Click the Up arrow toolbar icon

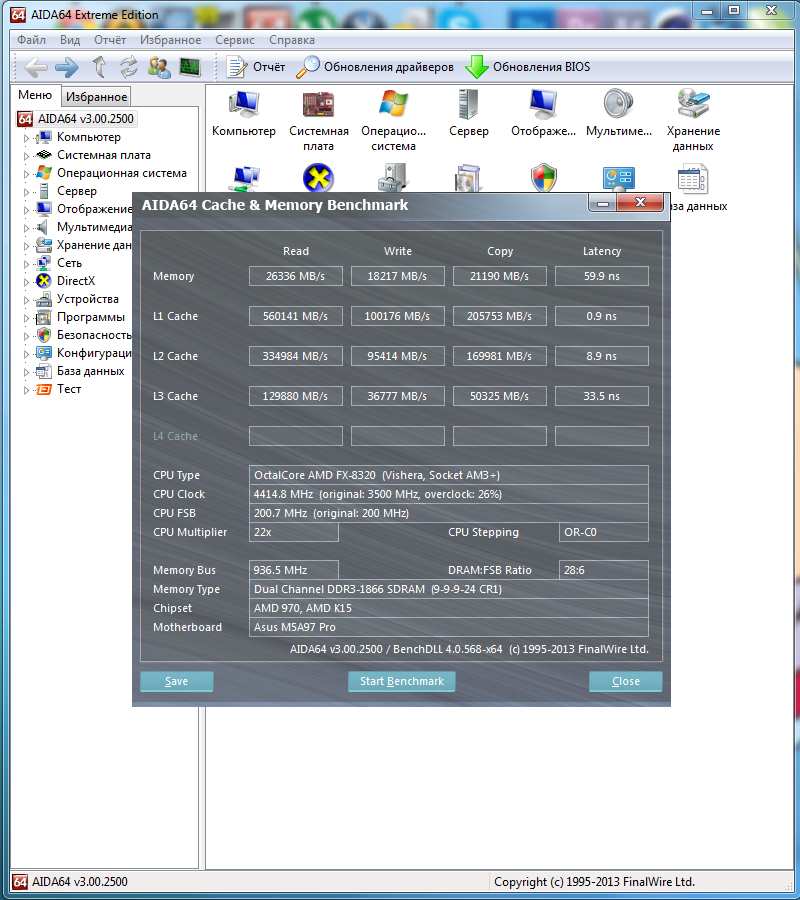tap(99, 67)
